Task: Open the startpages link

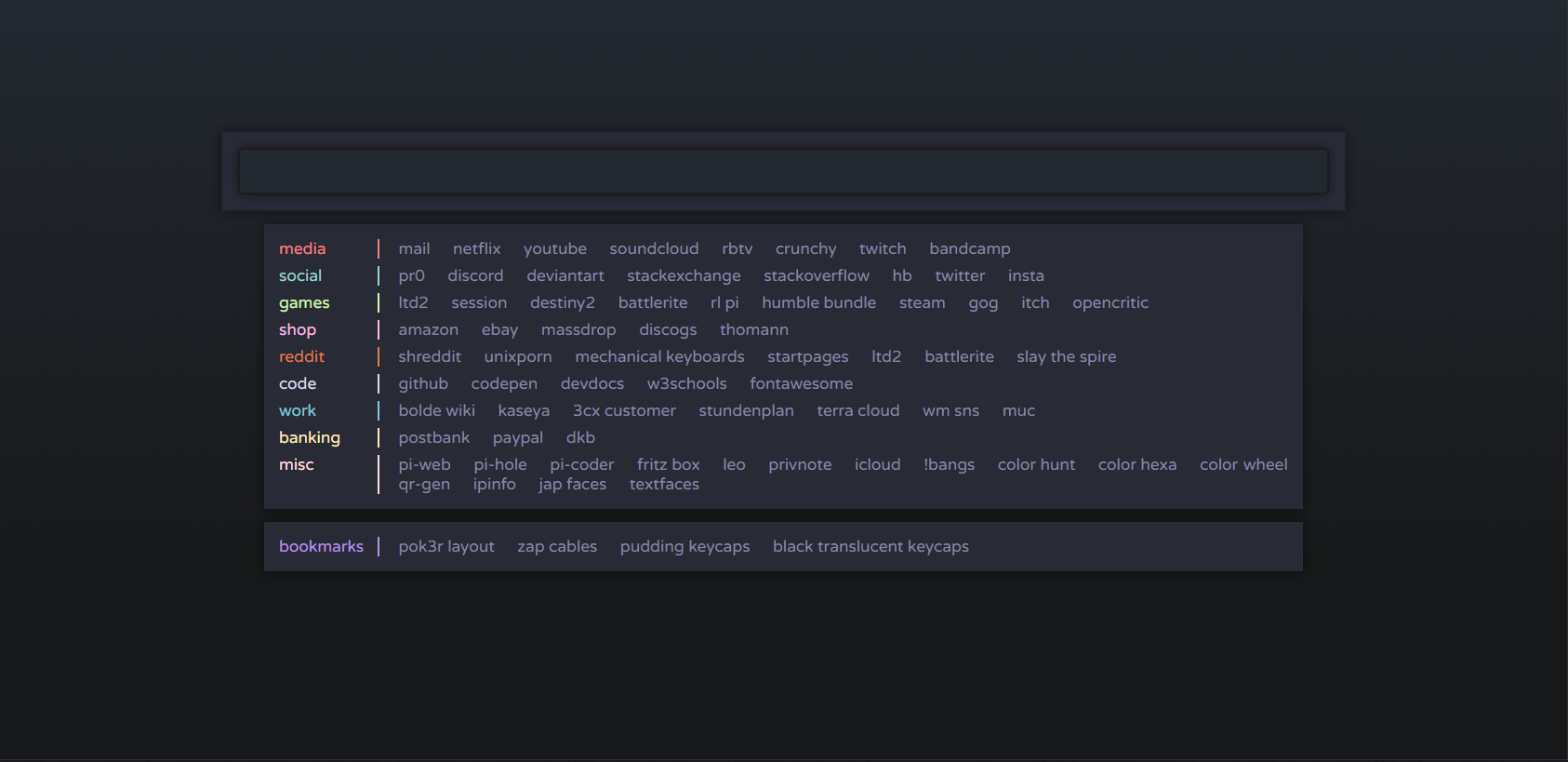Action: (807, 356)
